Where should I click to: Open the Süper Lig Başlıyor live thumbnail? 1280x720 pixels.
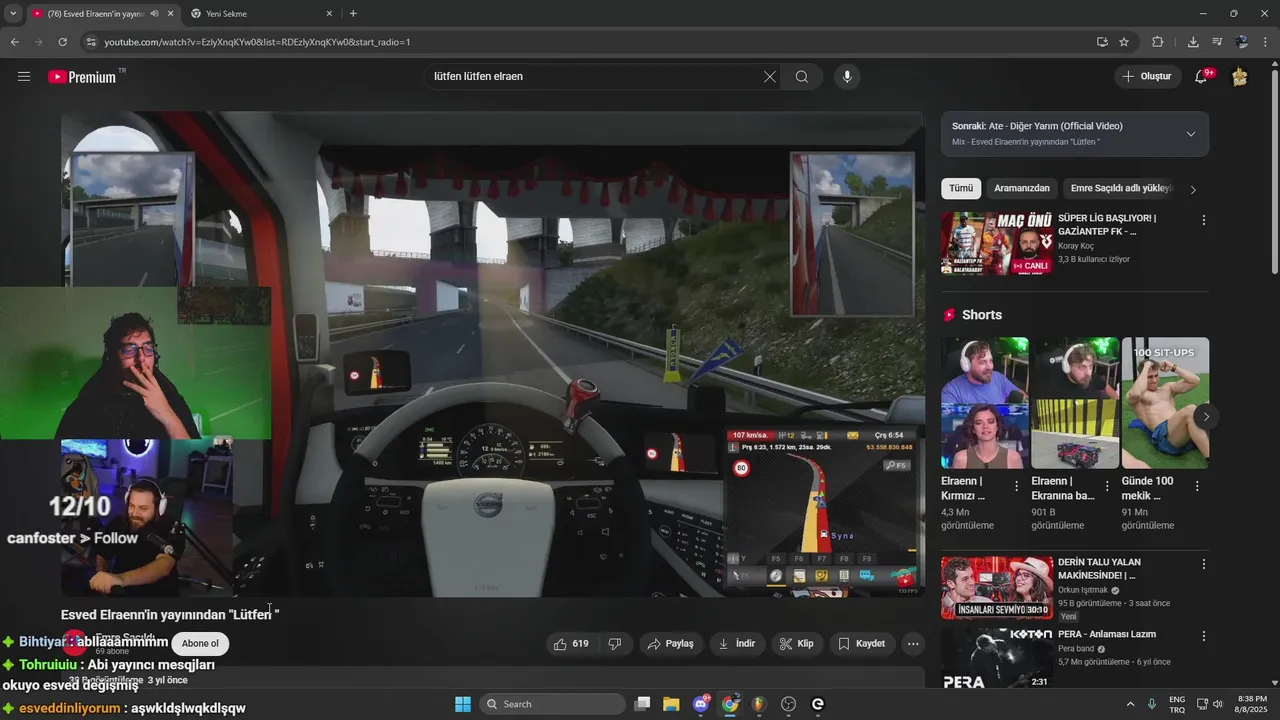996,243
